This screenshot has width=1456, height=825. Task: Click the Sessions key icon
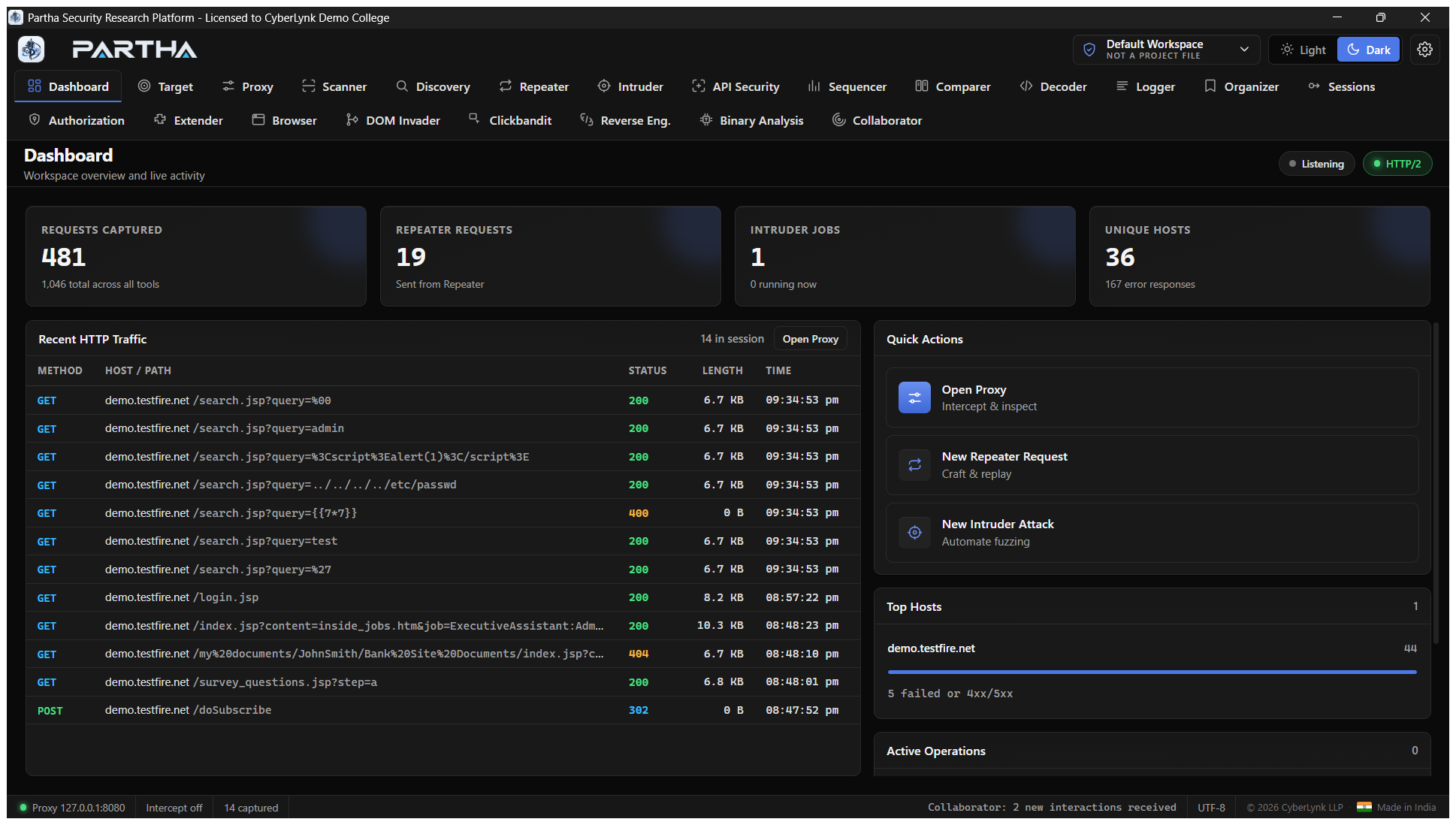coord(1314,86)
